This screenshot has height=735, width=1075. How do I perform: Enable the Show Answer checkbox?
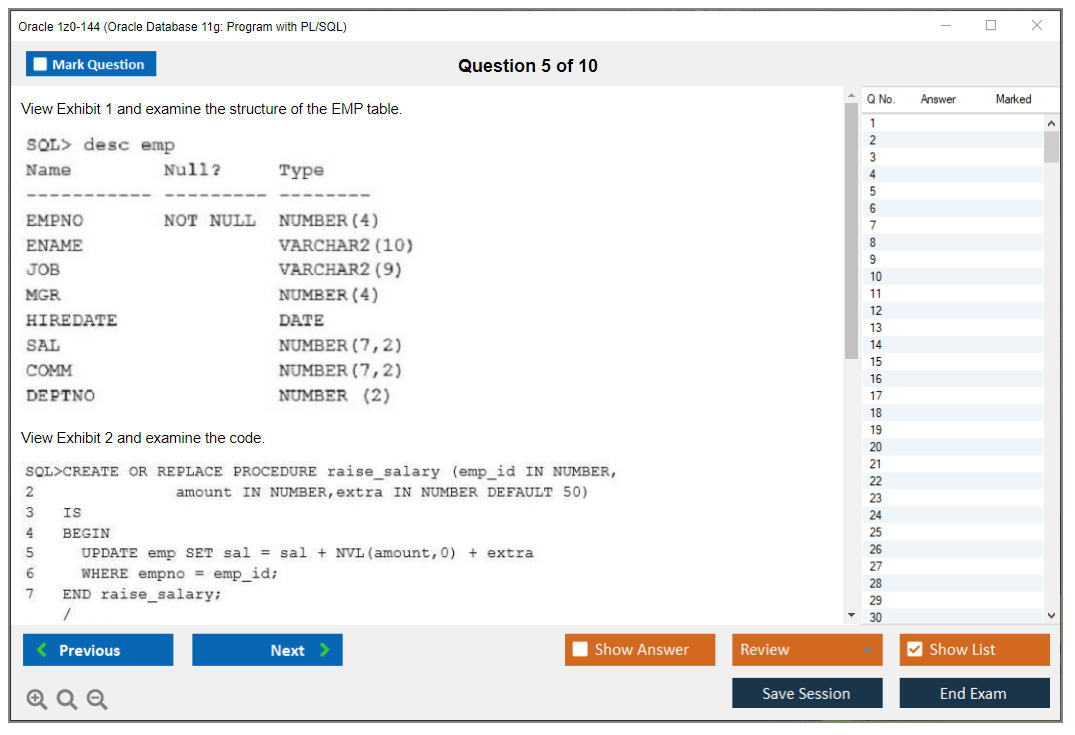pos(580,650)
